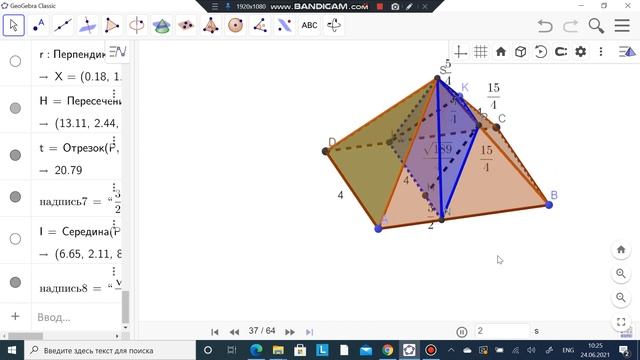640x360 pixels.
Task: Open Microsoft Edge from taskbar
Action: click(x=256, y=350)
